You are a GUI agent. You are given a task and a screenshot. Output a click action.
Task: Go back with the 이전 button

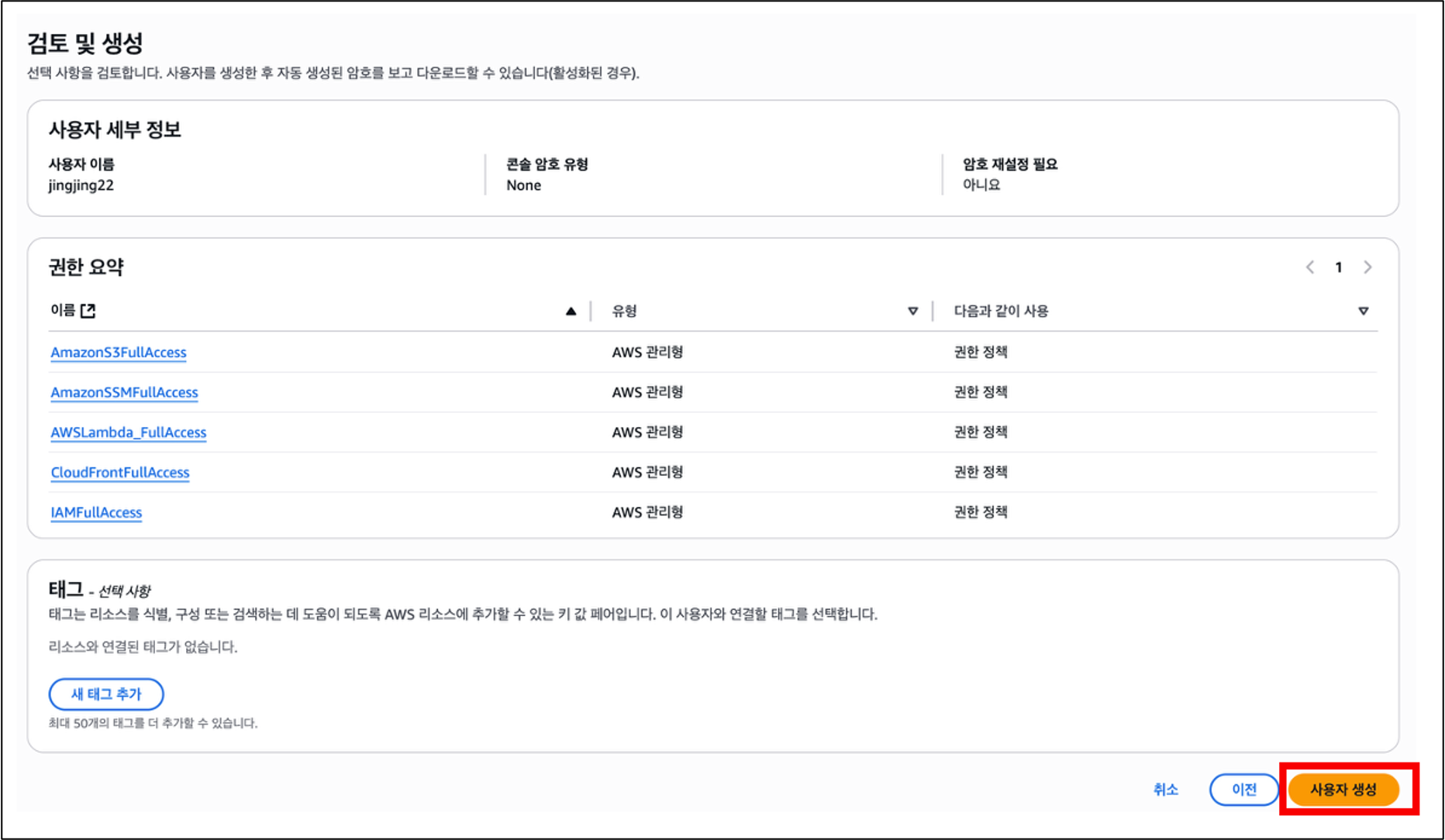click(x=1243, y=789)
